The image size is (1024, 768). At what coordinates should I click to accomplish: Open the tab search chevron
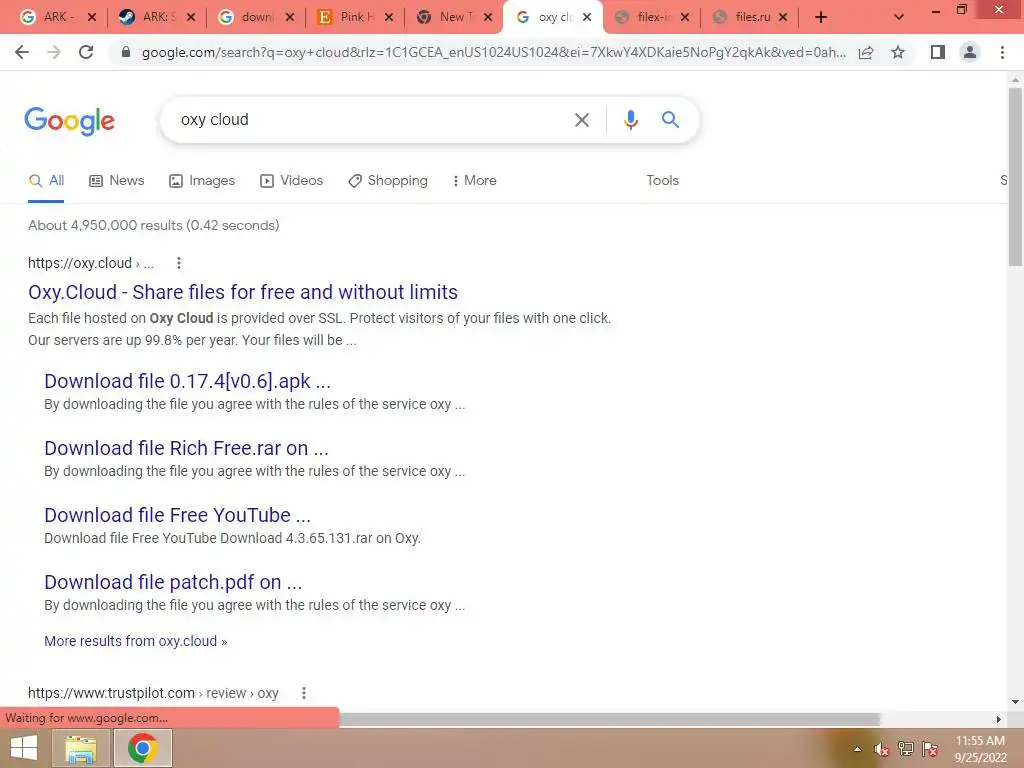899,18
